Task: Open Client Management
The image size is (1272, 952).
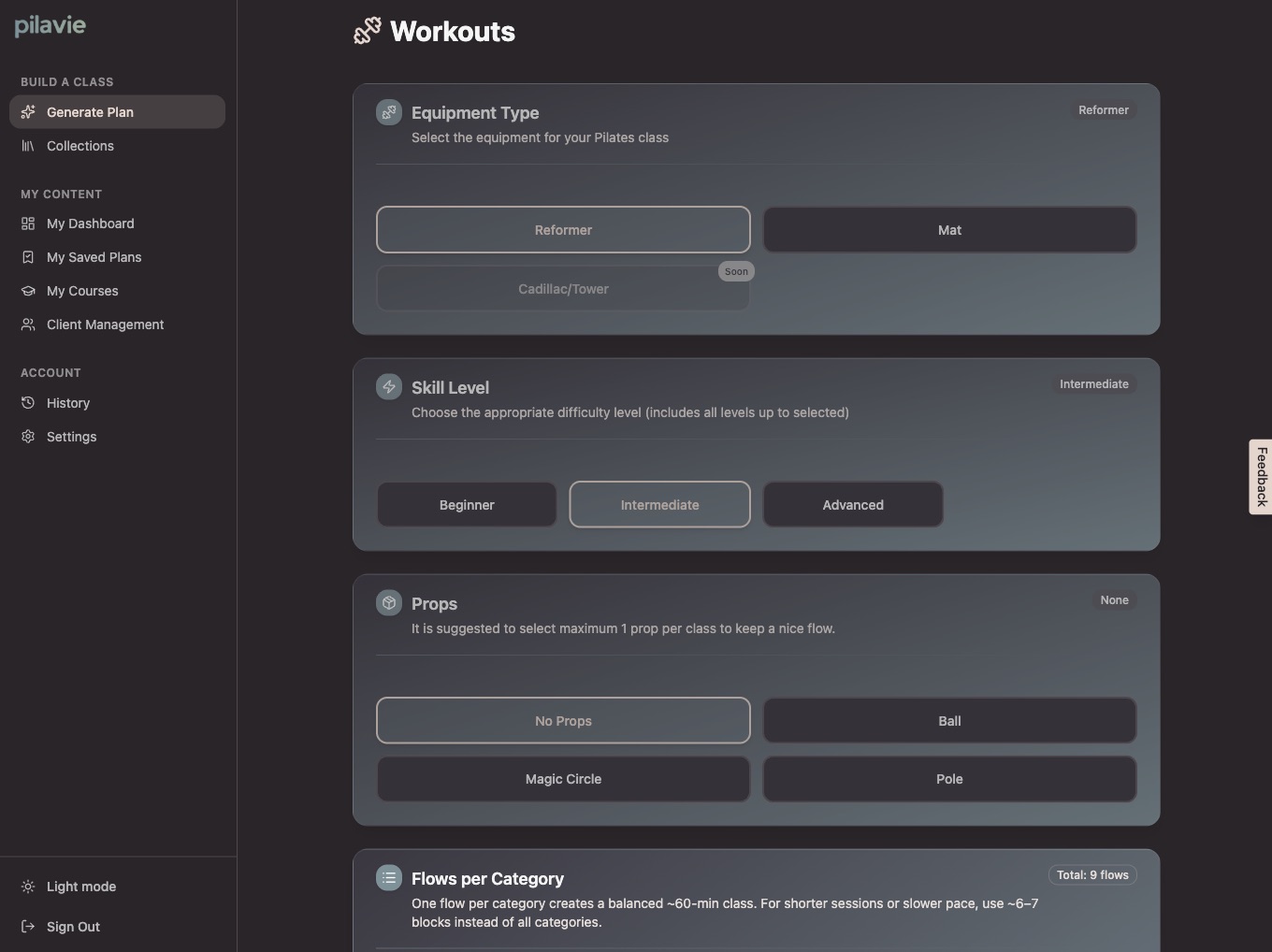Action: tap(117, 325)
